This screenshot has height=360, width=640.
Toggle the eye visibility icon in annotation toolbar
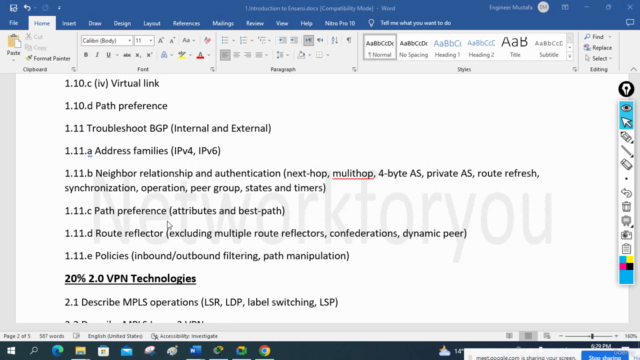coord(626,108)
